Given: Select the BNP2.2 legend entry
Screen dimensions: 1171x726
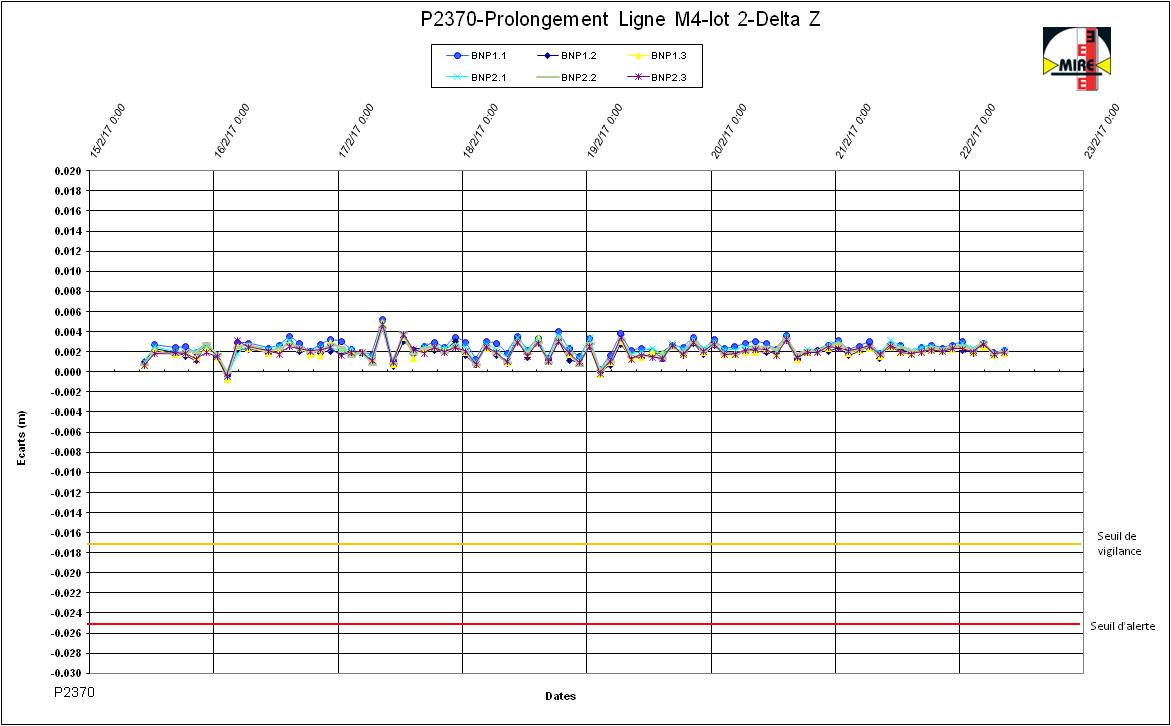Looking at the screenshot, I should pyautogui.click(x=566, y=77).
